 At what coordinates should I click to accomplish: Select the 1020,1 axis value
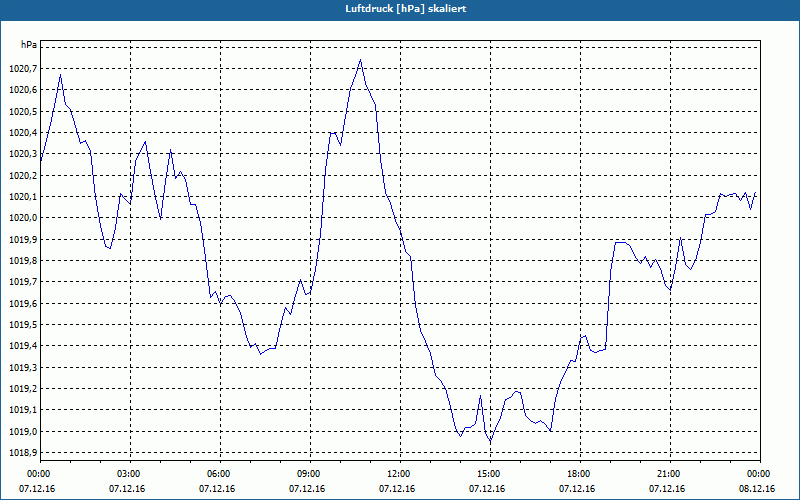(x=23, y=197)
